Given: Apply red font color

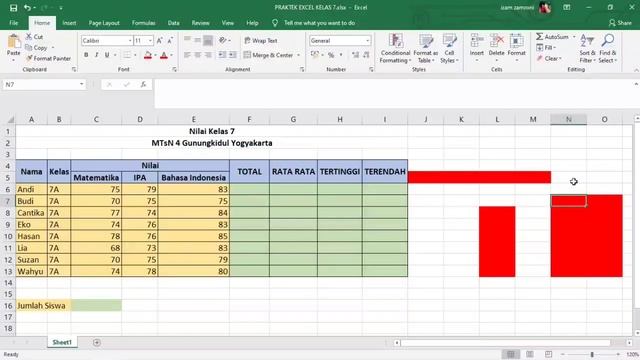Looking at the screenshot, I should (164, 55).
